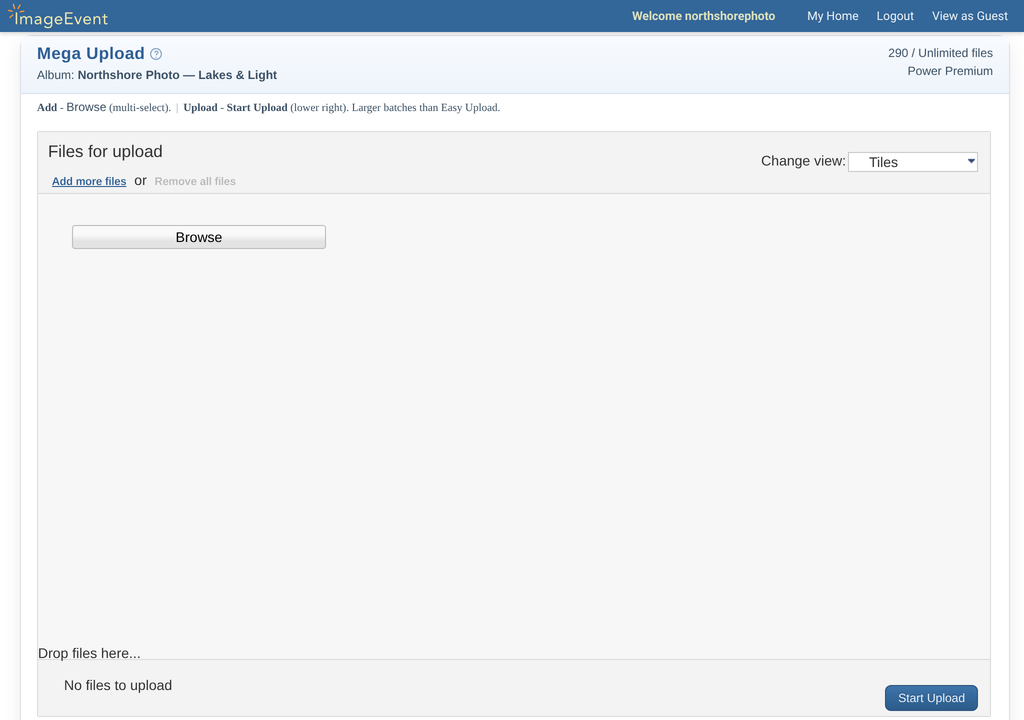Click the Files for upload heading
This screenshot has width=1024, height=720.
pos(105,152)
